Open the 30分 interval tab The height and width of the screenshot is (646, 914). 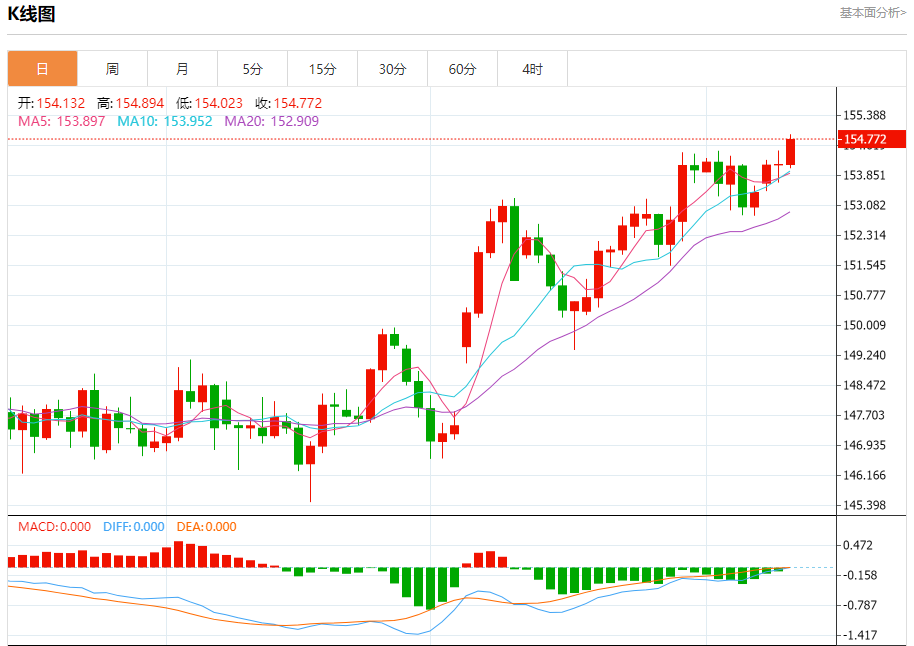point(392,69)
